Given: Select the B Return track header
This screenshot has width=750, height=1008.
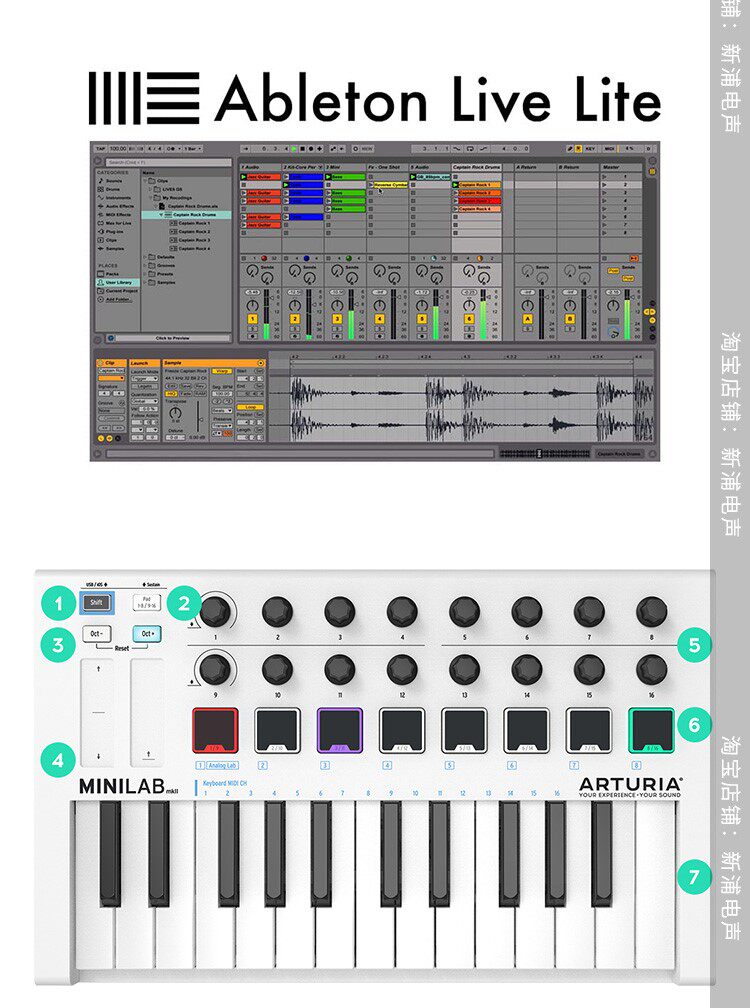Looking at the screenshot, I should (578, 167).
